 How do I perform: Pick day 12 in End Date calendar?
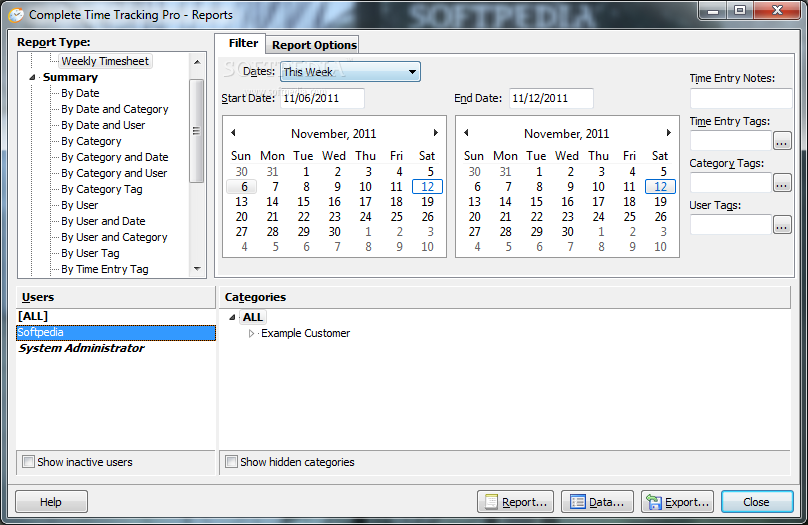click(x=660, y=187)
